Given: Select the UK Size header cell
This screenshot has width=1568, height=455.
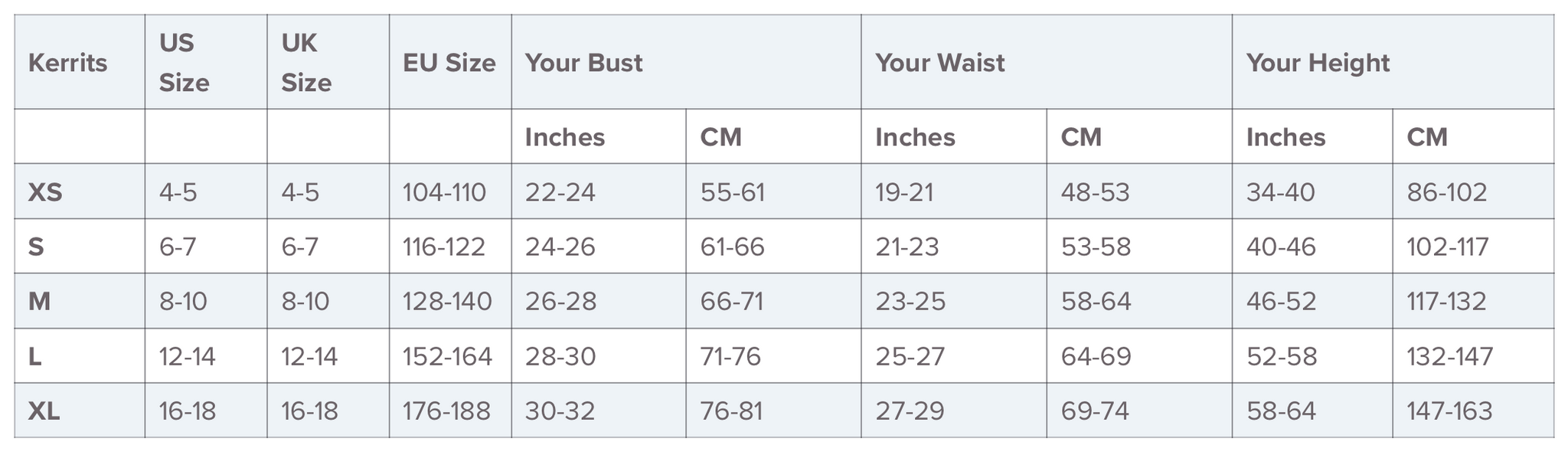Looking at the screenshot, I should pos(306,63).
